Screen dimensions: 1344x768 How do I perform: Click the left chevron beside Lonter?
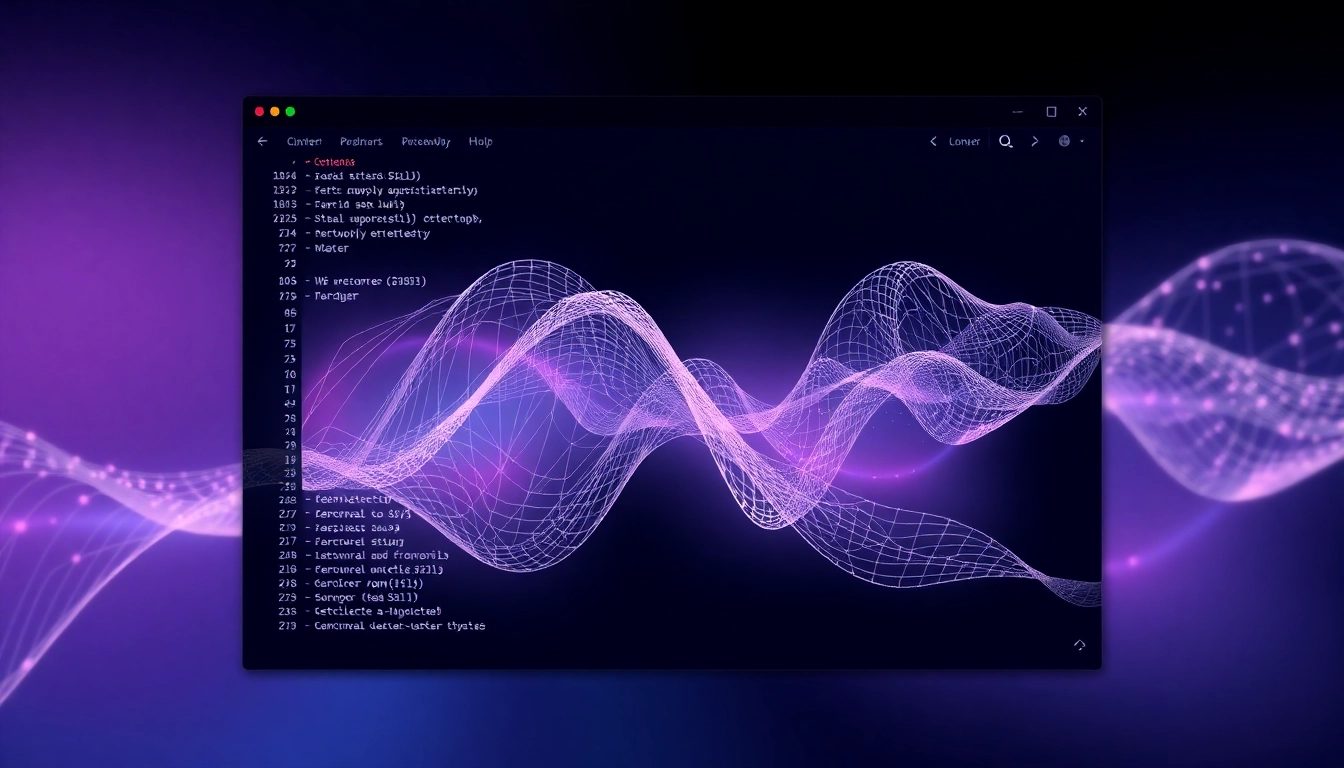(933, 142)
